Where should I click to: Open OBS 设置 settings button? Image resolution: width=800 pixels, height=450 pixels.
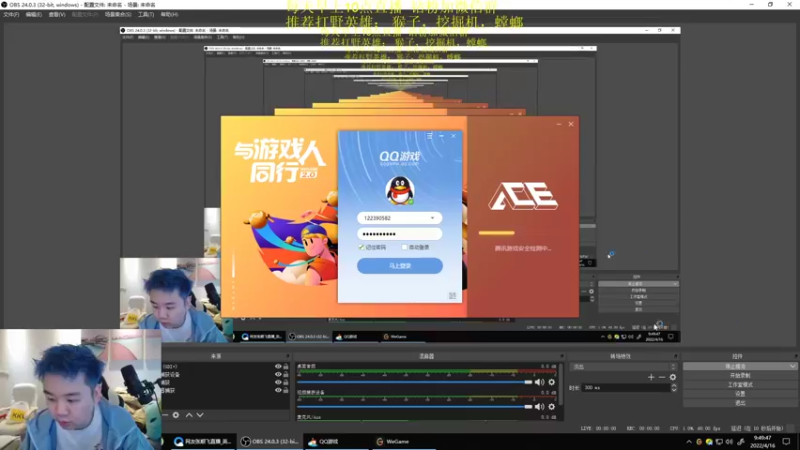tap(740, 394)
